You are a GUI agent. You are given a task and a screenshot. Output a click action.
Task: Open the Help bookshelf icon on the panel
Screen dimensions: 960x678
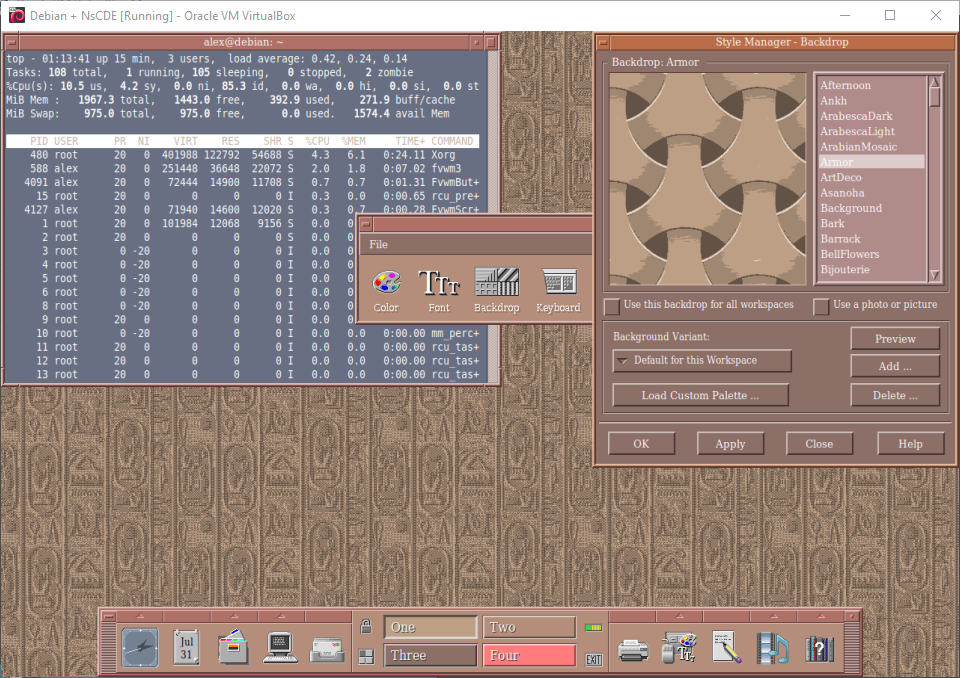[819, 648]
